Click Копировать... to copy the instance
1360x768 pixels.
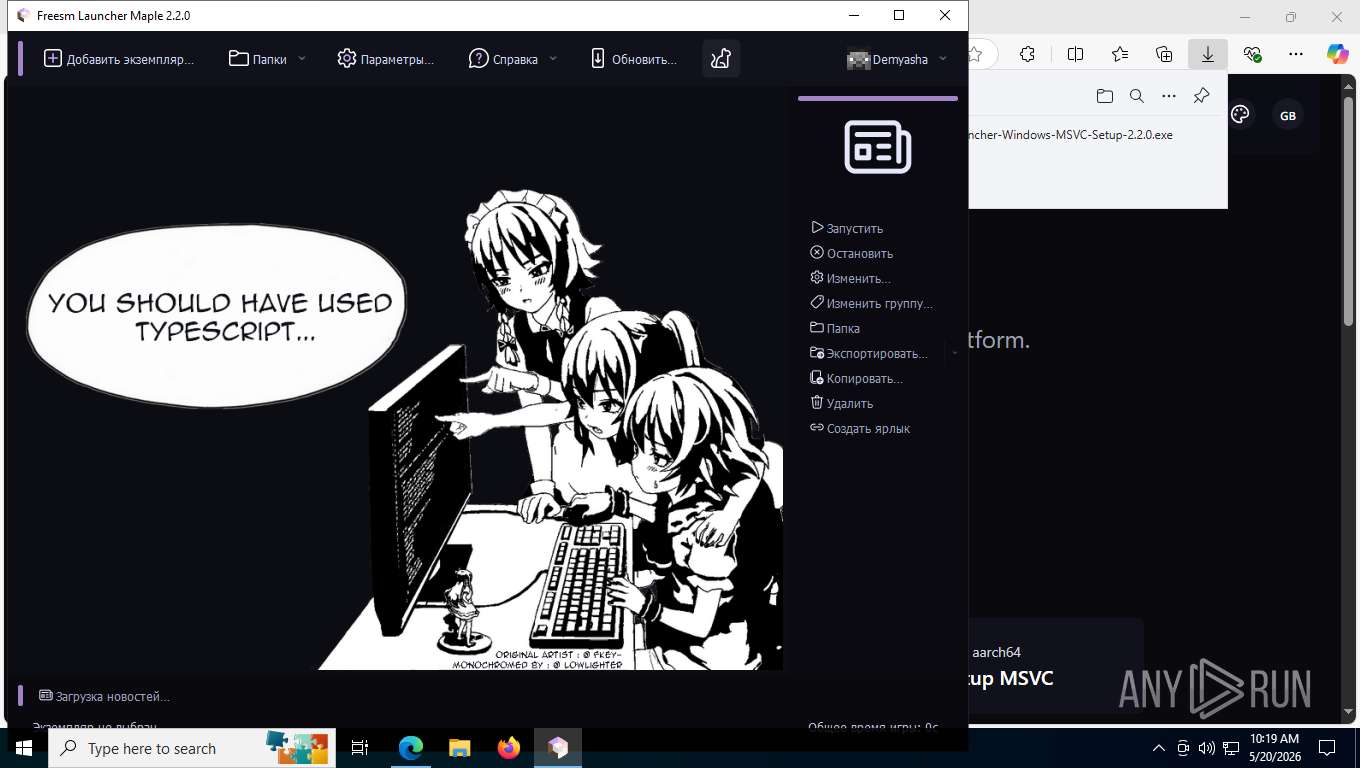tap(857, 378)
